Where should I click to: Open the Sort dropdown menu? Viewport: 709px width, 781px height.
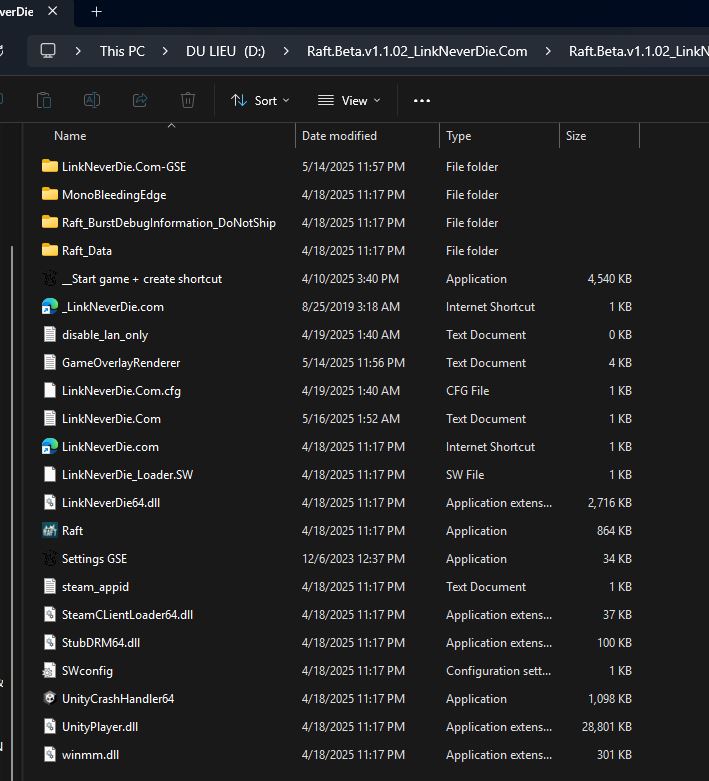point(260,100)
